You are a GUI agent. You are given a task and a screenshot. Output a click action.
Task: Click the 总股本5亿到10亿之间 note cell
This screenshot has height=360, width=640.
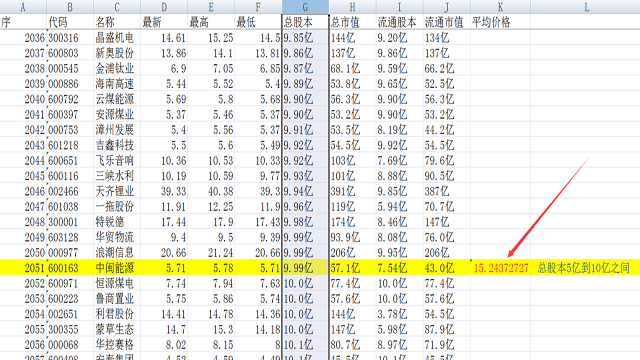tap(583, 268)
